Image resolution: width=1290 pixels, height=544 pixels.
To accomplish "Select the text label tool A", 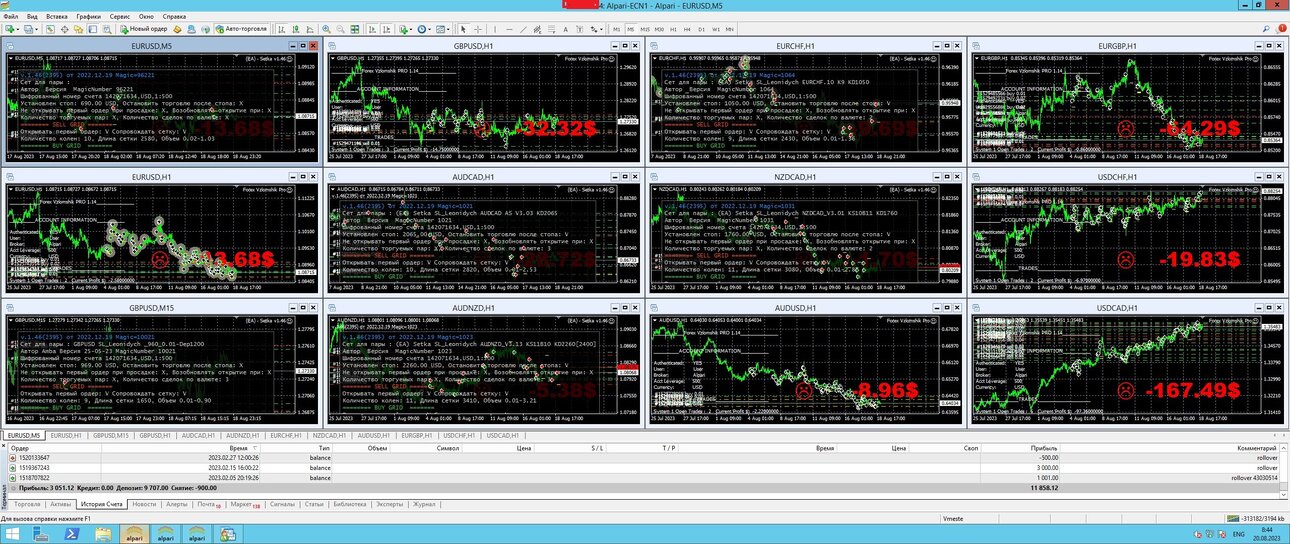I will pos(565,29).
